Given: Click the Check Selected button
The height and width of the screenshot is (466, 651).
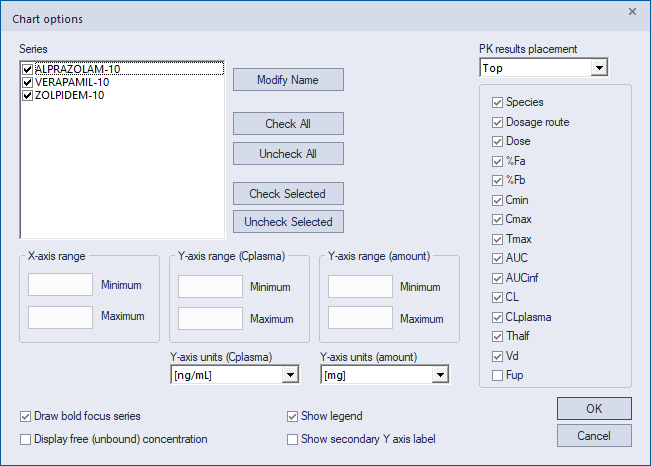Looking at the screenshot, I should [288, 194].
